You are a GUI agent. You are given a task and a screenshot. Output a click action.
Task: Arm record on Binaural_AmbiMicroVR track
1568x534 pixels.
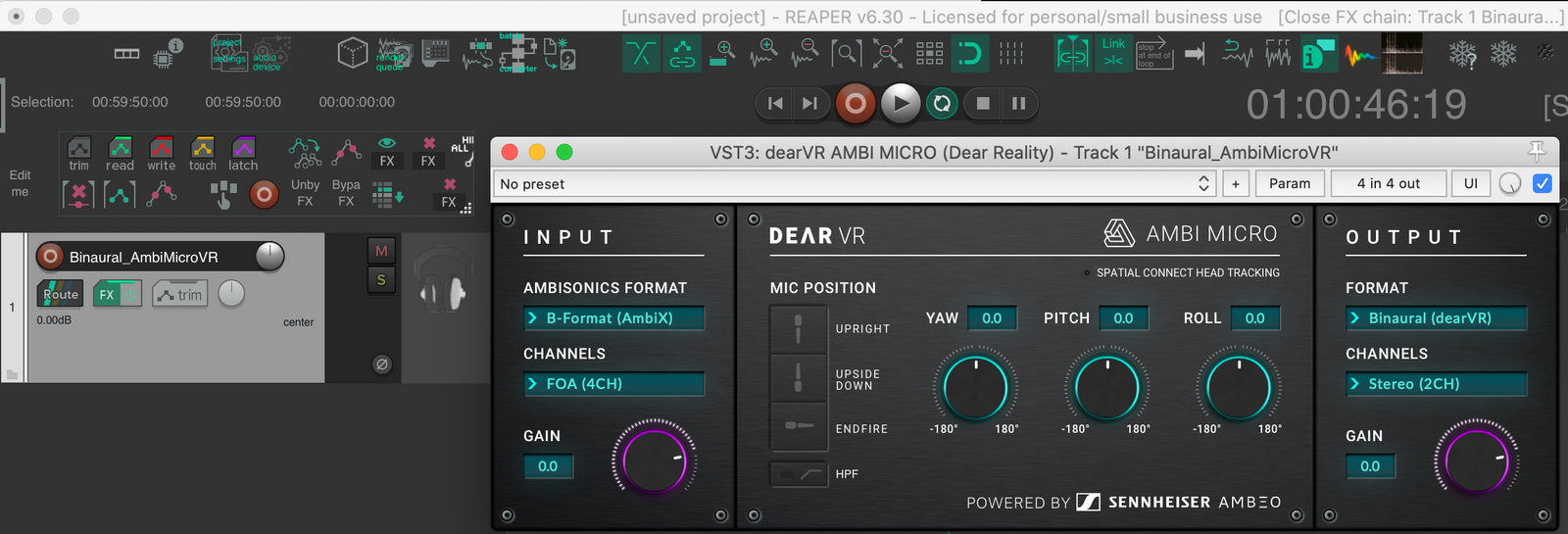tap(50, 257)
